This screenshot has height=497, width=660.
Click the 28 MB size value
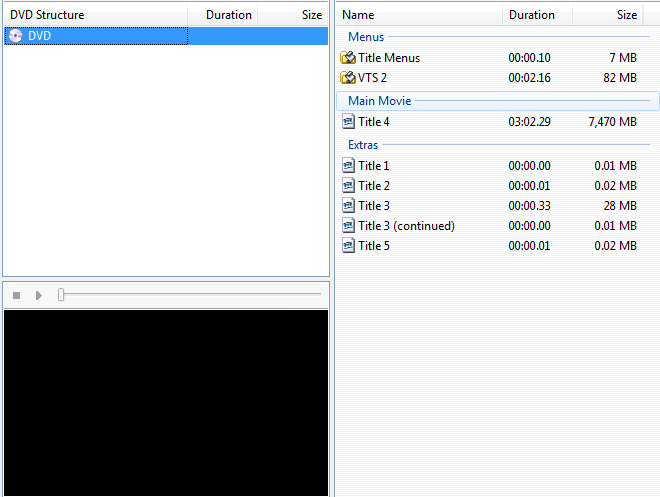tap(620, 206)
